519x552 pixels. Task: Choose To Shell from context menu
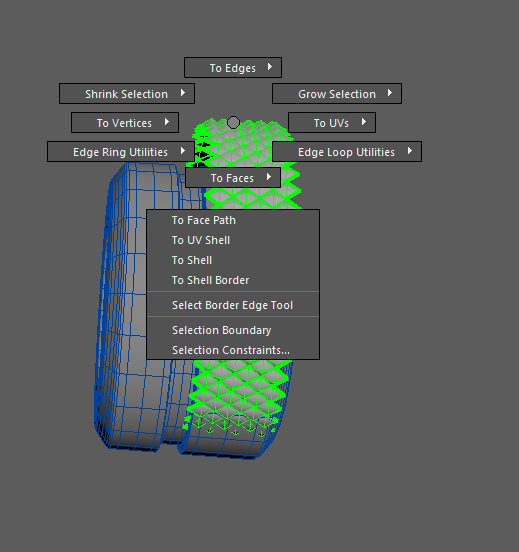233,261
